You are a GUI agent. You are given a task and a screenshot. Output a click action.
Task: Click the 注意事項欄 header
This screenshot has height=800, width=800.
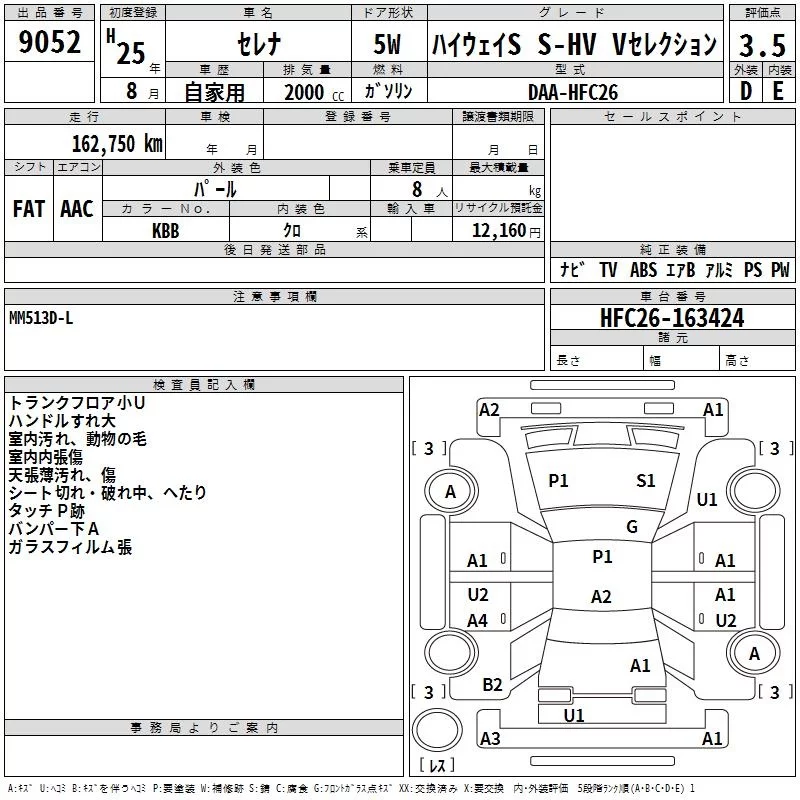pos(275,296)
